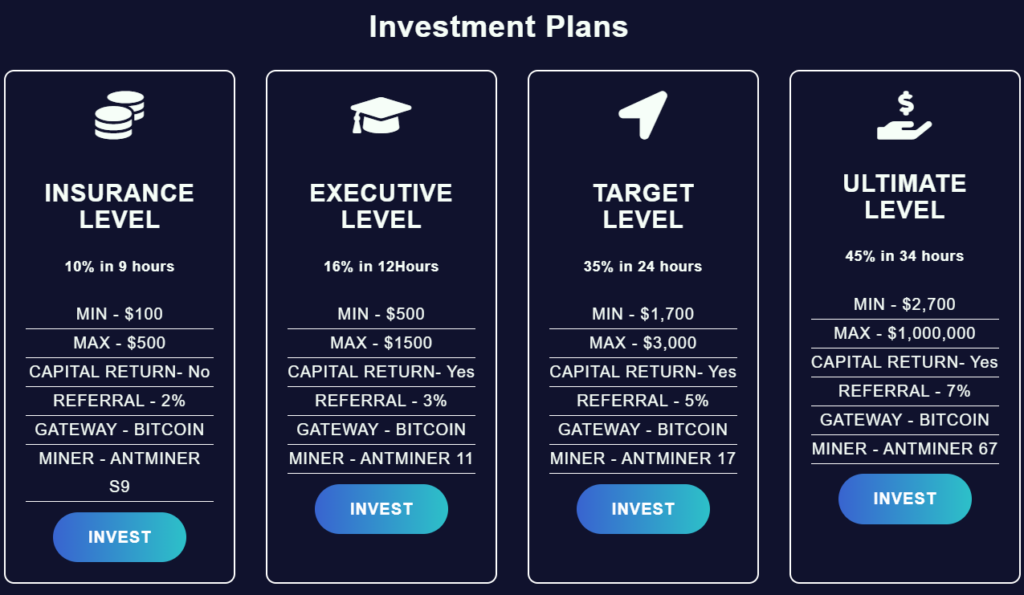
Task: Click the 45% in 34 hours text
Action: pos(904,256)
